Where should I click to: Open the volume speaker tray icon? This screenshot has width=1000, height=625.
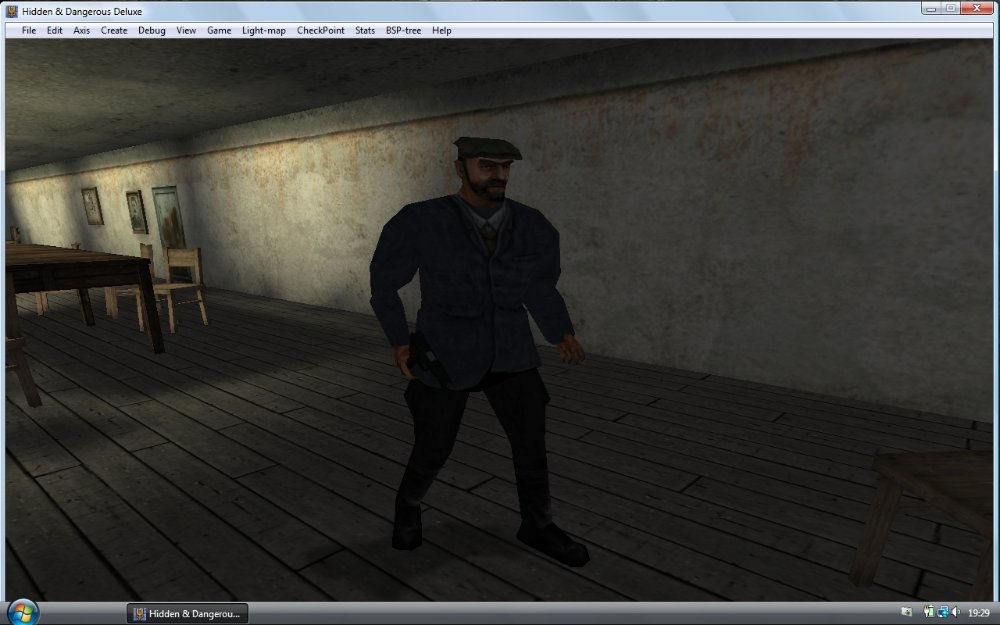click(x=956, y=612)
